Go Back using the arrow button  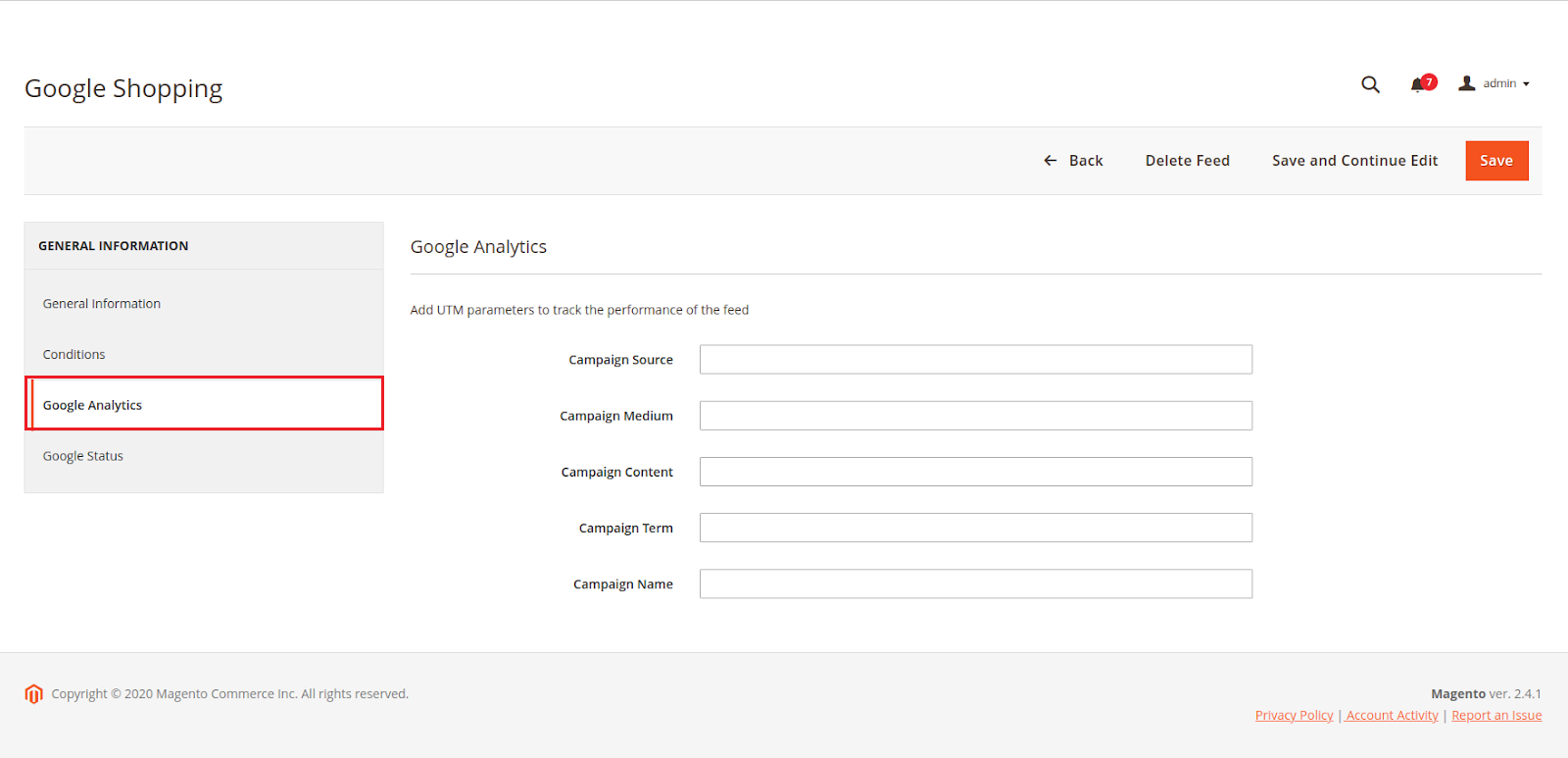click(1073, 161)
